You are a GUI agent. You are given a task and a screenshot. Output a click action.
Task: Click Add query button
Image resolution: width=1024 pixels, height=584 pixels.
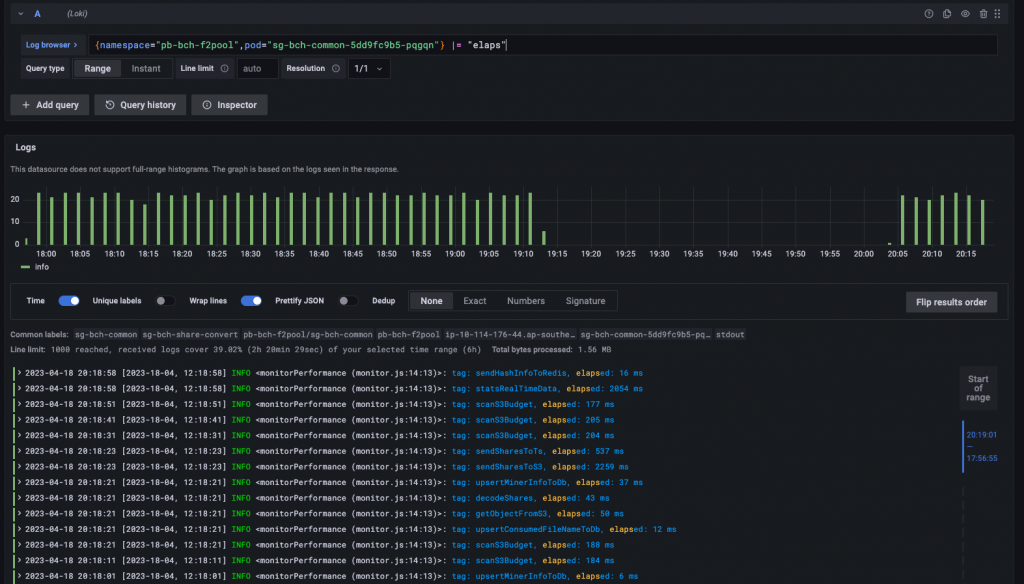click(x=50, y=105)
